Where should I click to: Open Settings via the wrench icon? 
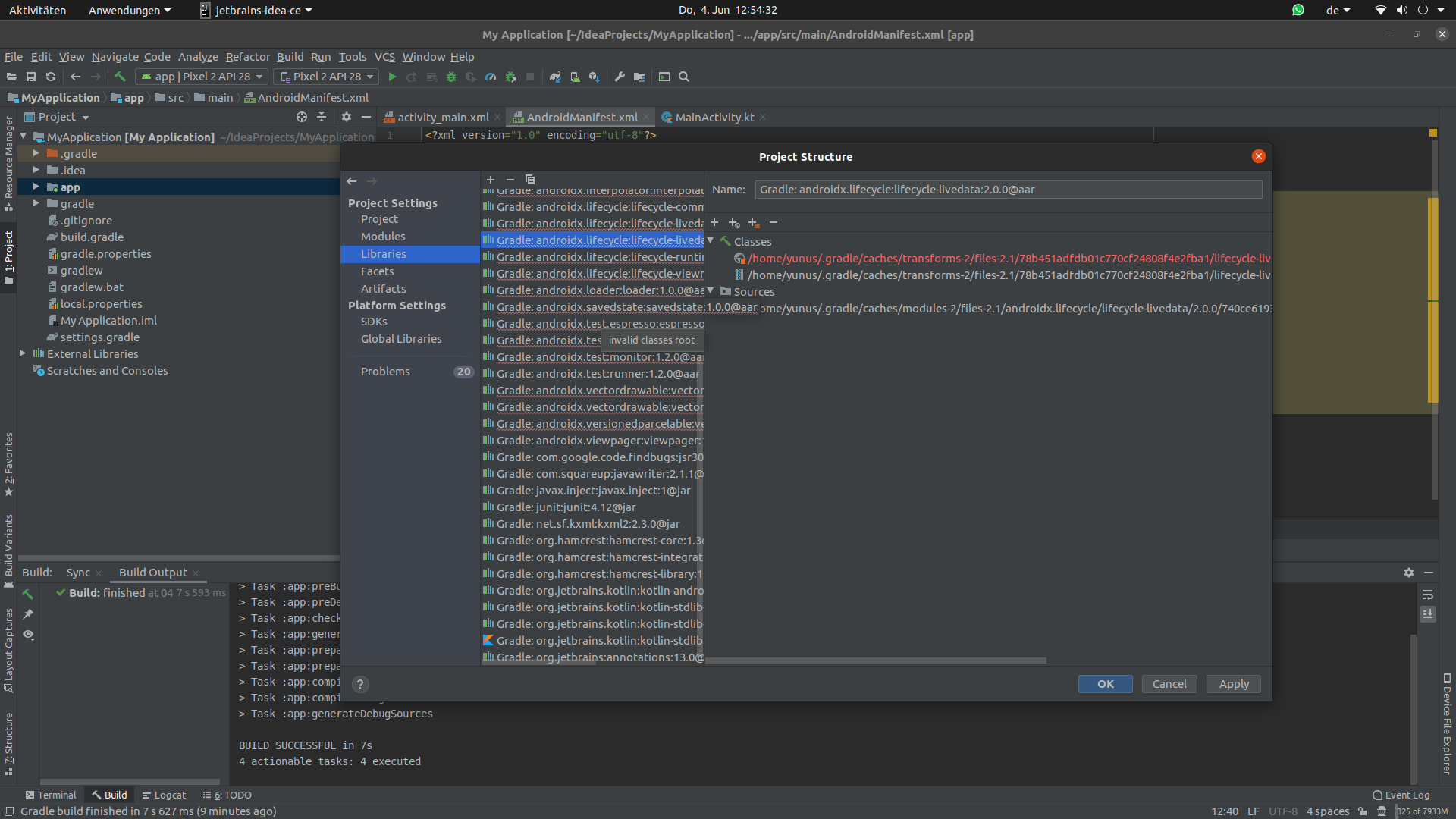click(620, 77)
